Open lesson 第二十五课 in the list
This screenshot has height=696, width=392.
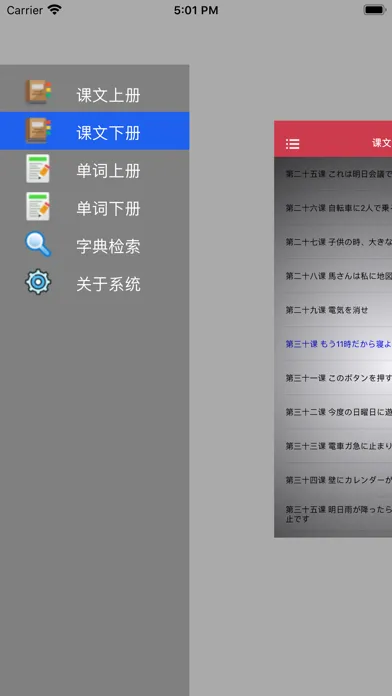coord(333,174)
